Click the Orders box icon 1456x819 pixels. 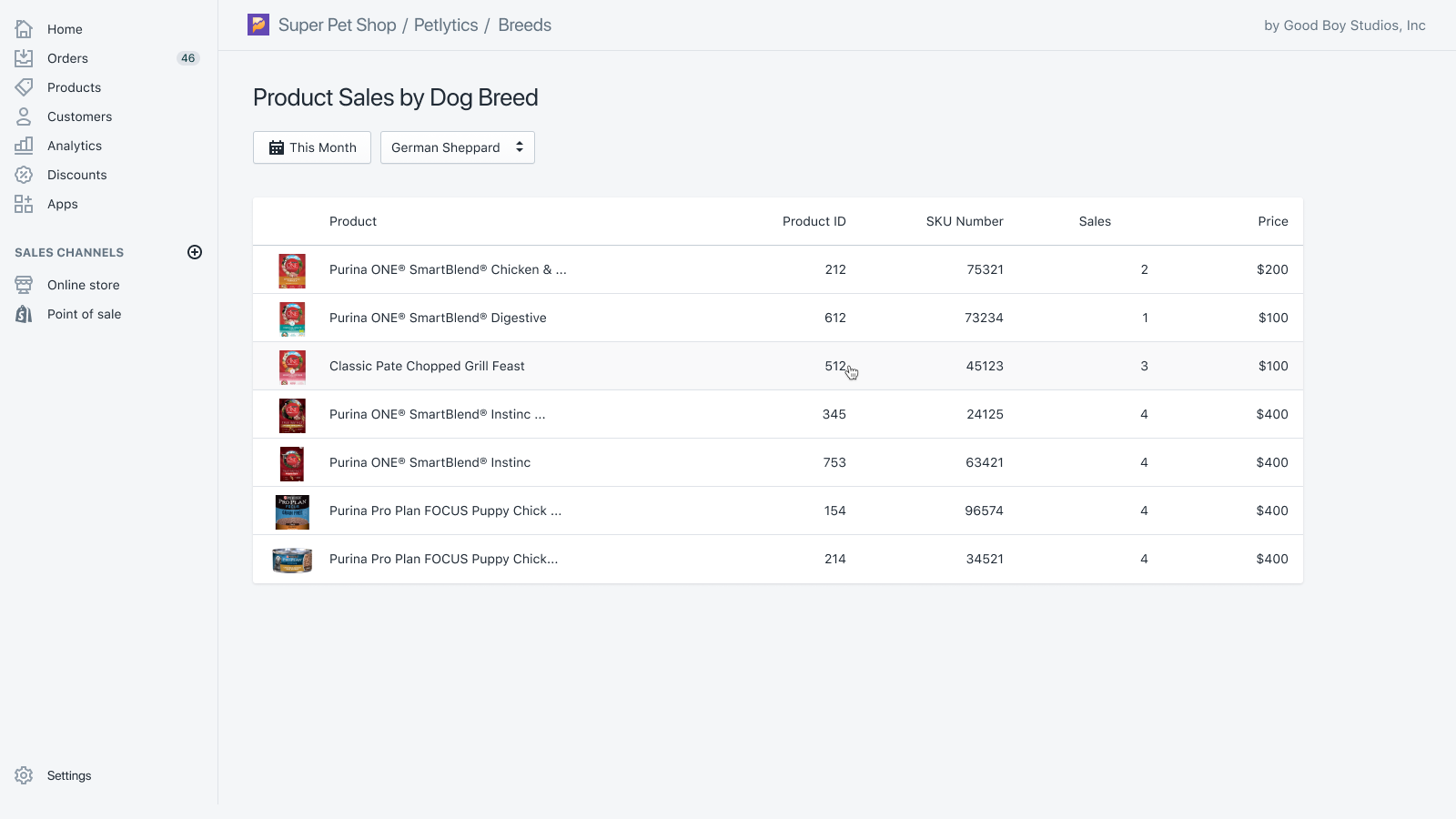point(24,57)
